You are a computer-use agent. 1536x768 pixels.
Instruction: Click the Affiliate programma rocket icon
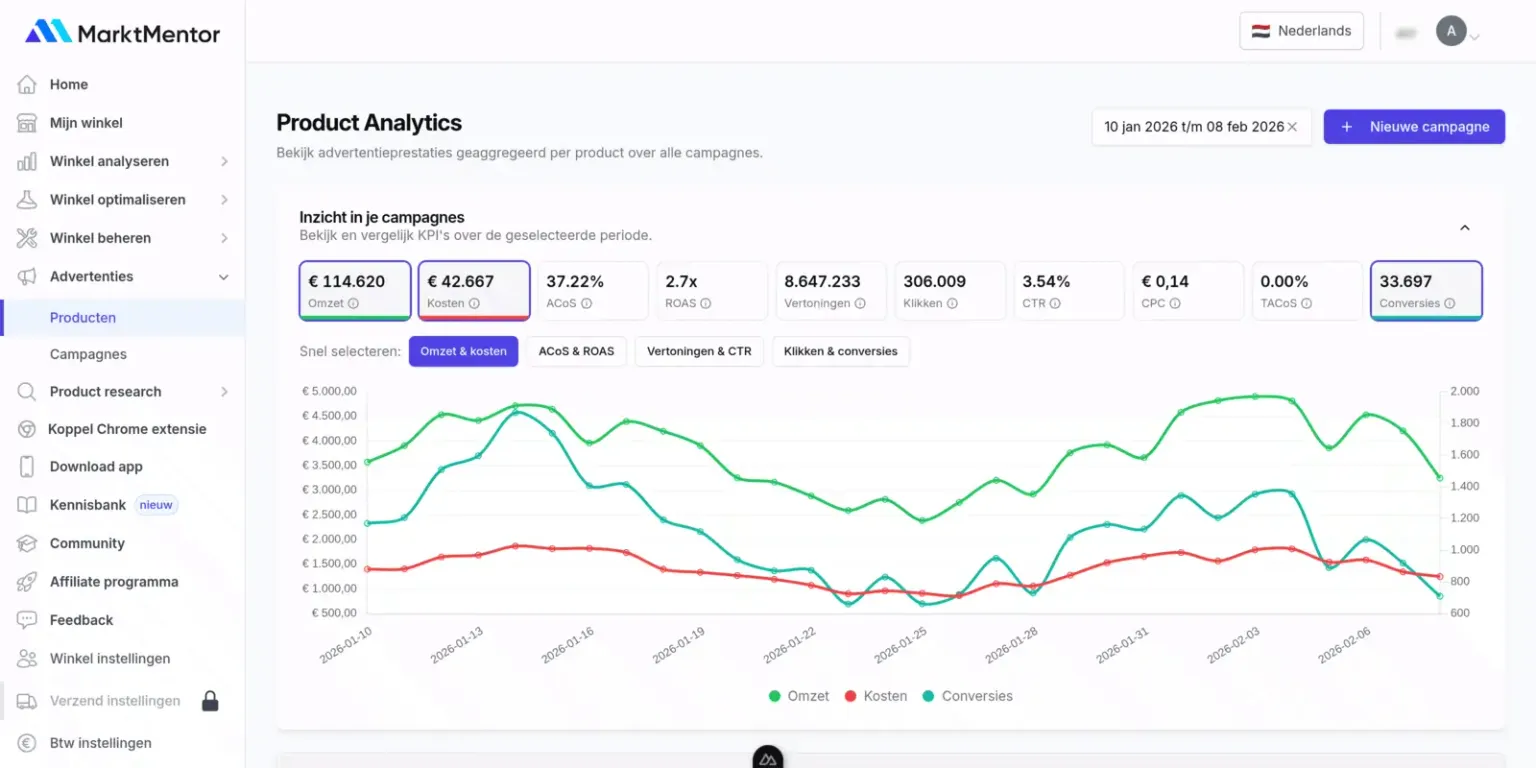[x=27, y=582]
